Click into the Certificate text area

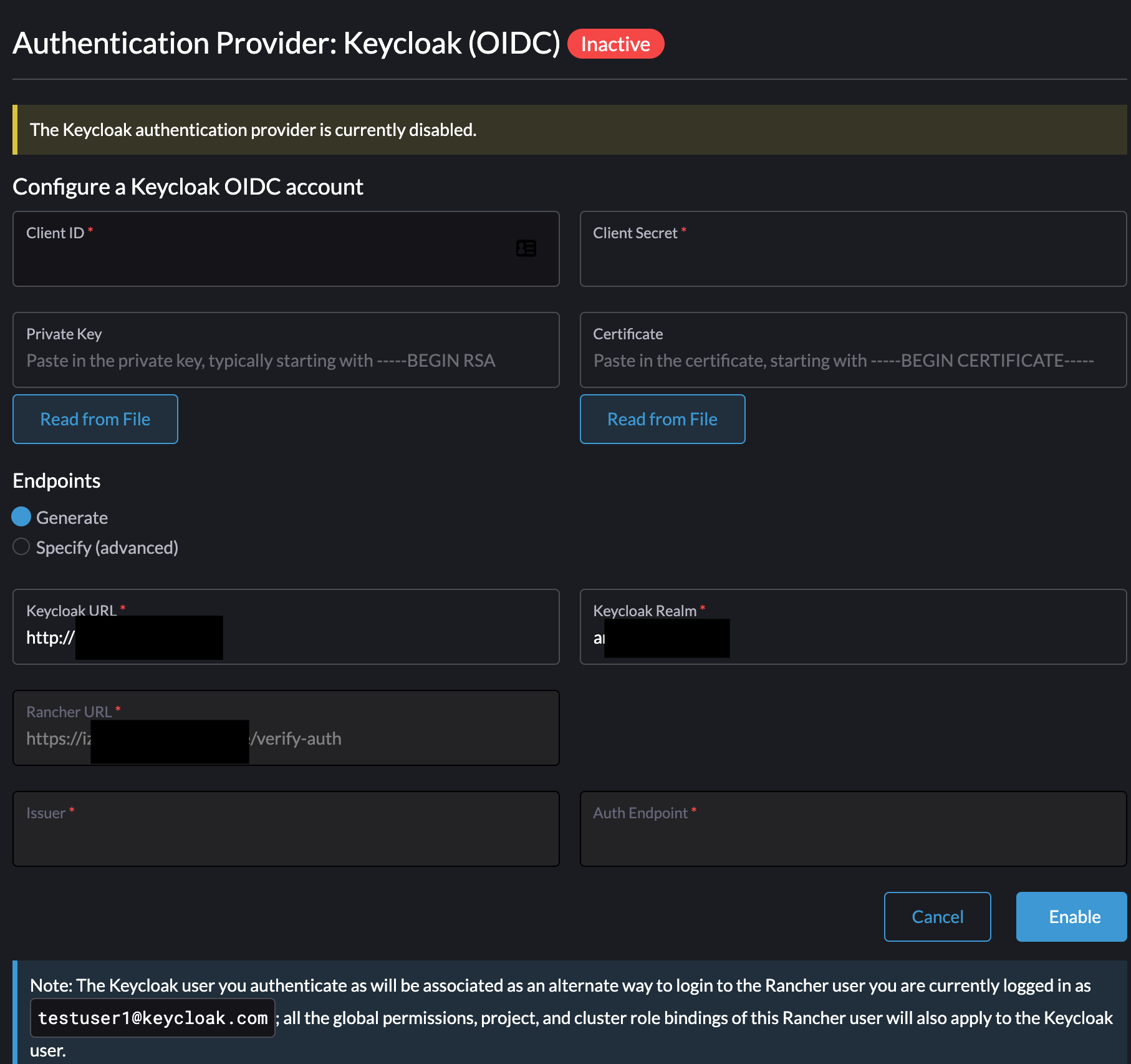853,350
